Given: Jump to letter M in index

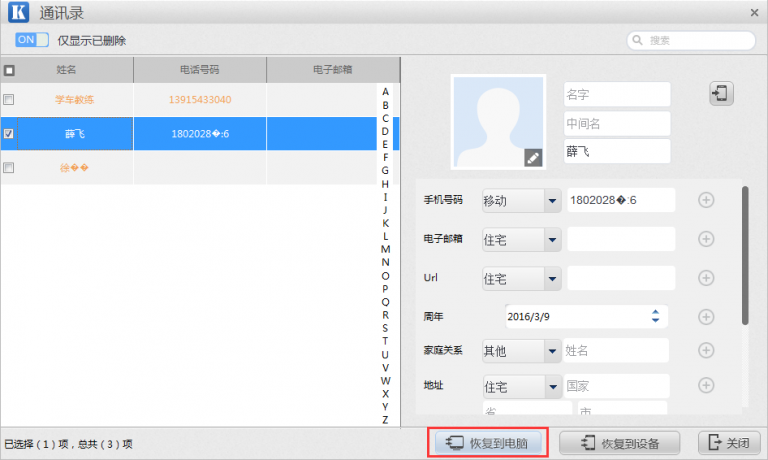Looking at the screenshot, I should [x=385, y=249].
